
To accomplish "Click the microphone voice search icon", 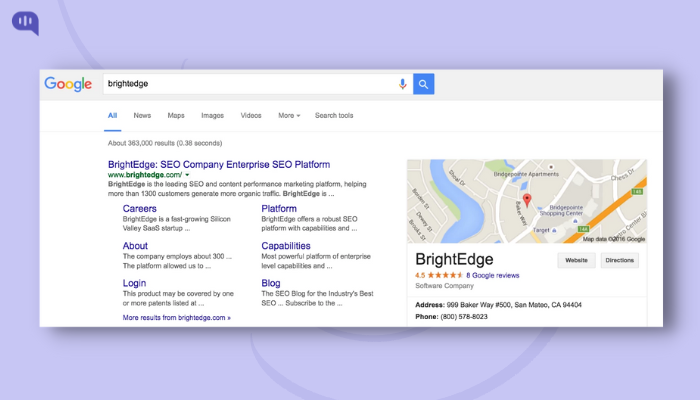I will pos(403,84).
